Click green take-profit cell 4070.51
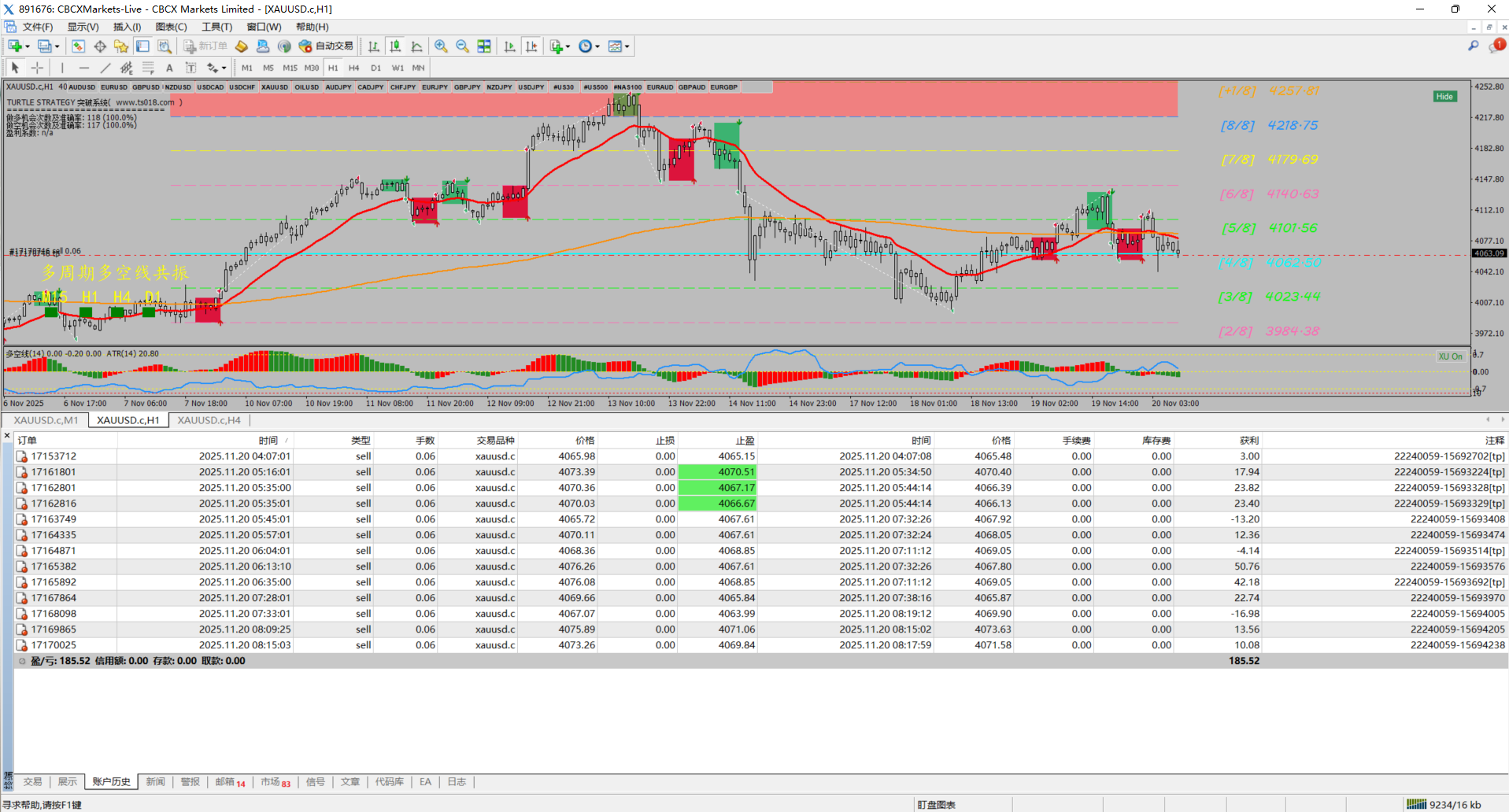Viewport: 1509px width, 812px height. (x=717, y=472)
